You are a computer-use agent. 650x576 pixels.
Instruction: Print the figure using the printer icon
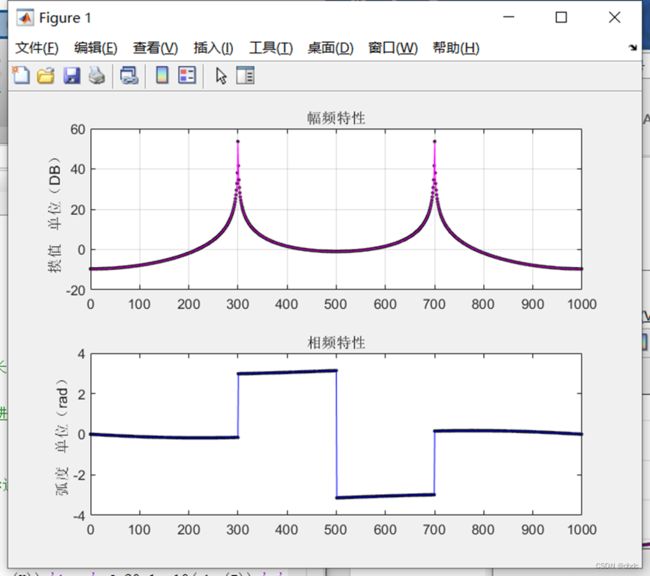click(97, 76)
